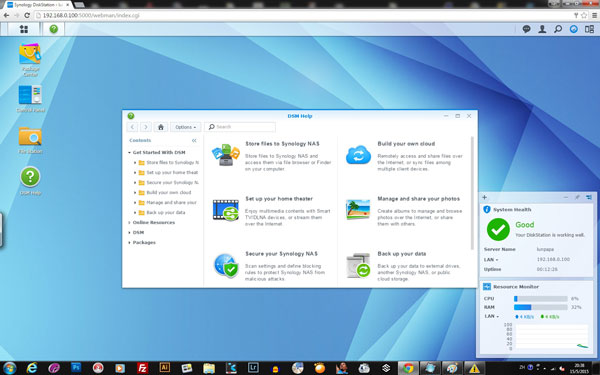Open the Set up your home theater heading
This screenshot has height=375, width=600.
point(279,199)
